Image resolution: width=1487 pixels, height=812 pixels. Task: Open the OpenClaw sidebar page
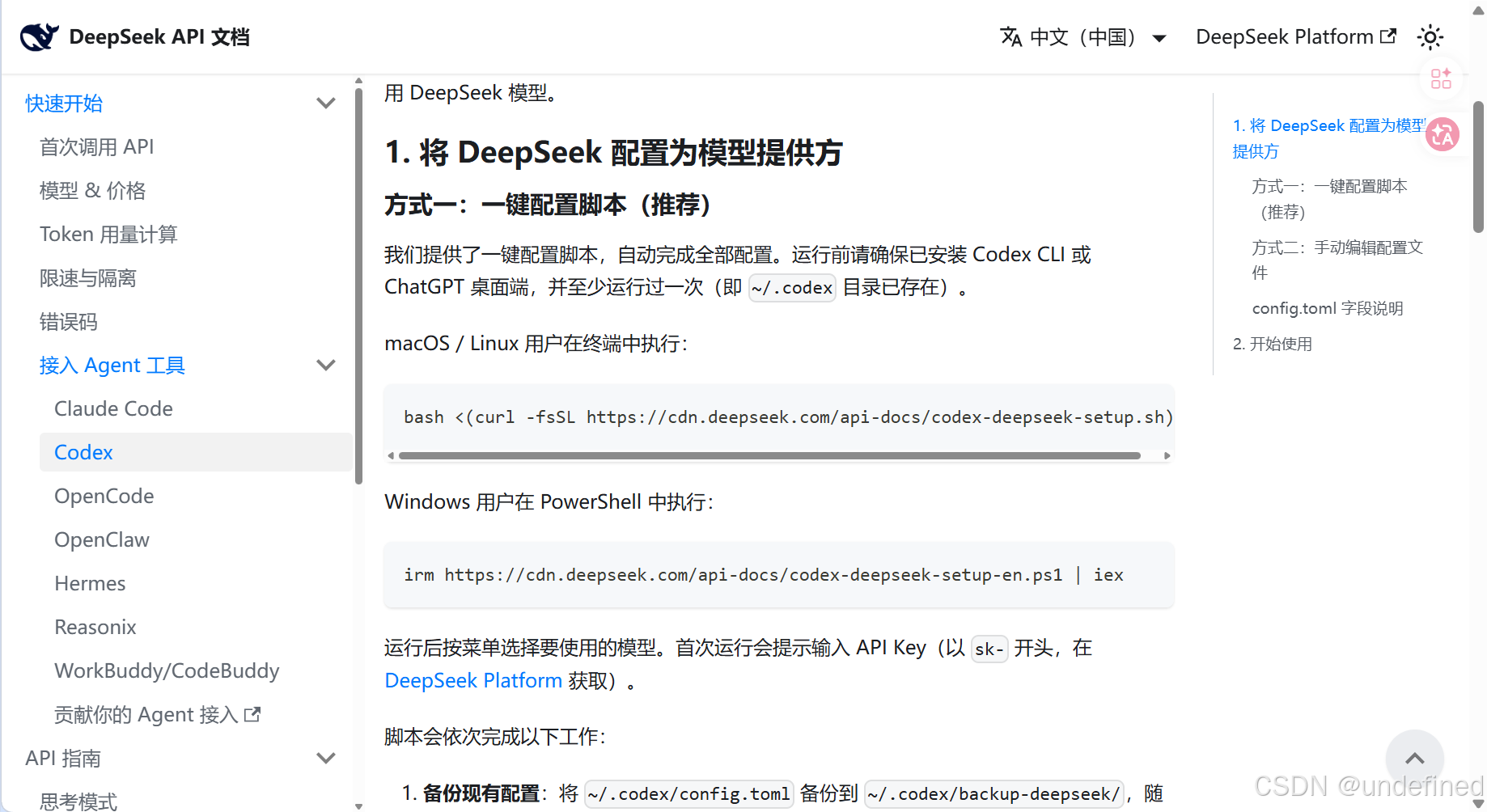102,540
